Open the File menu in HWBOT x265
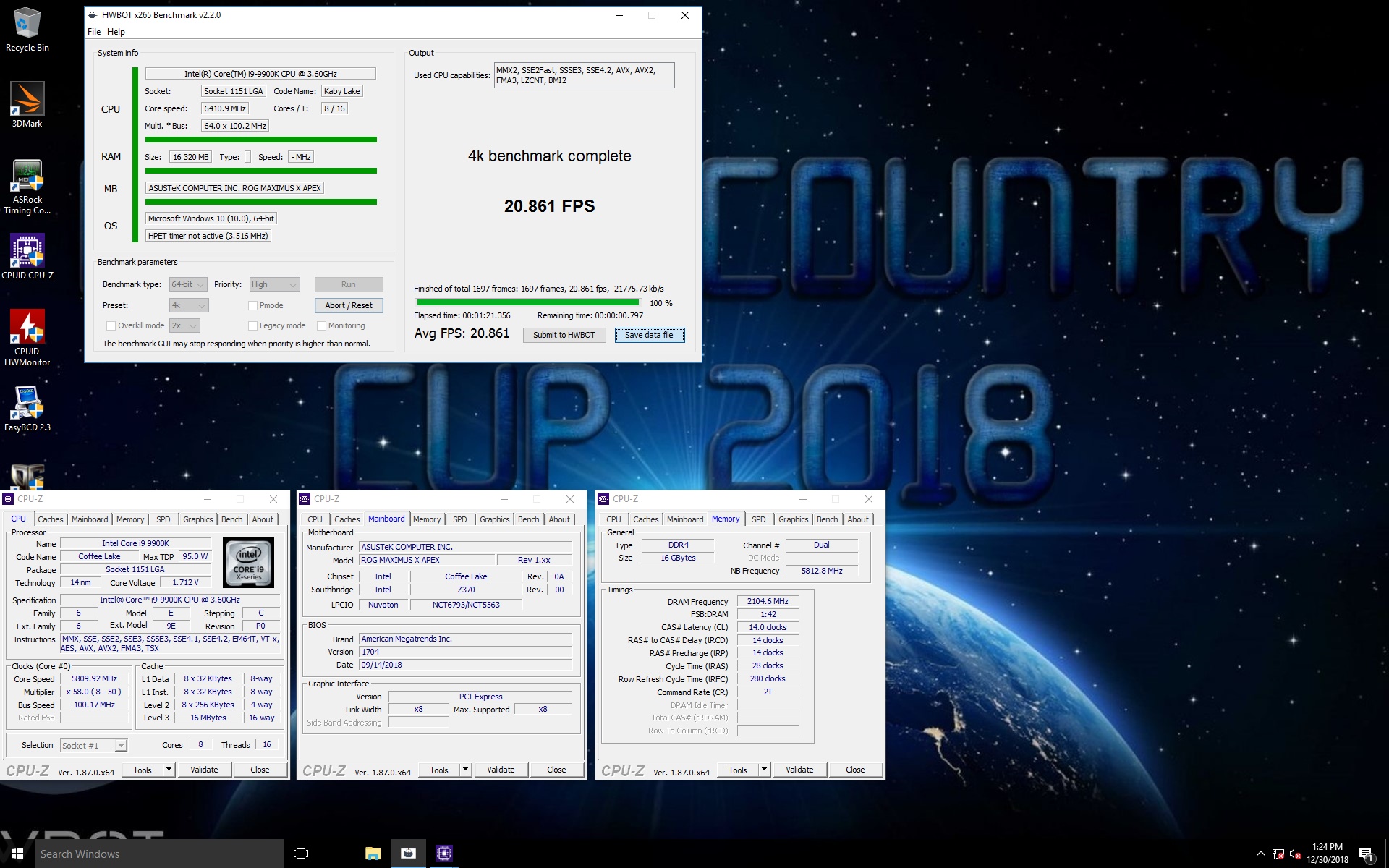The width and height of the screenshot is (1389, 868). [94, 32]
